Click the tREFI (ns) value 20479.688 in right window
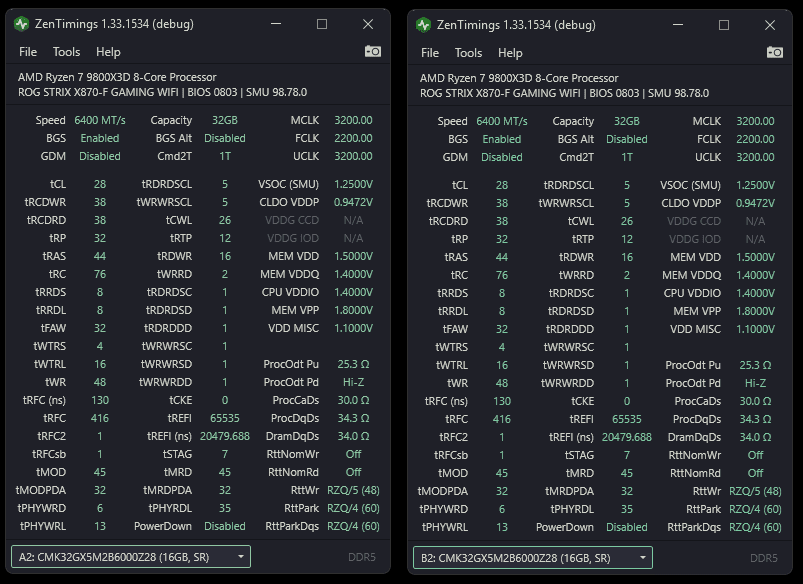This screenshot has height=584, width=803. (x=627, y=437)
